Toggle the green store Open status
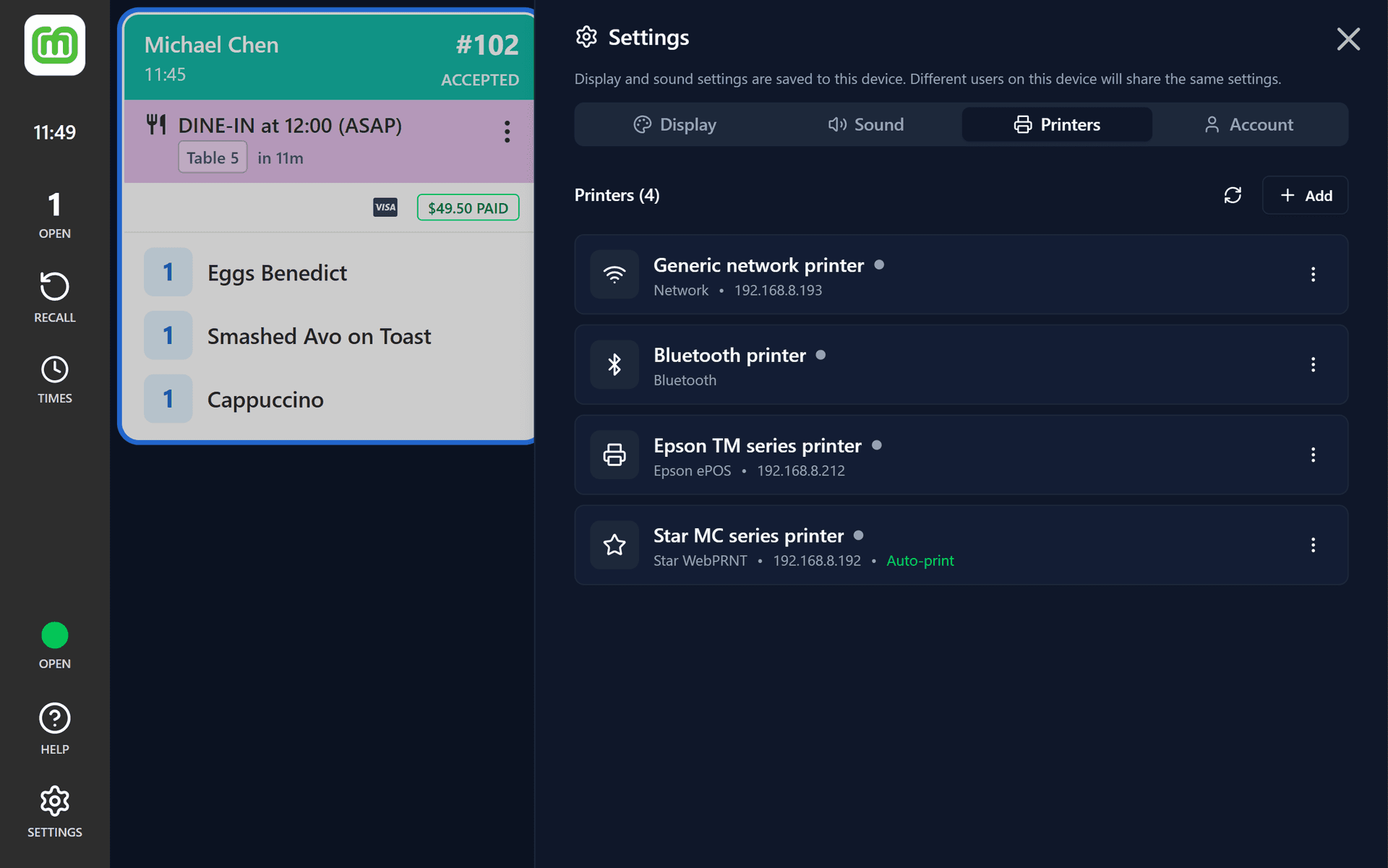This screenshot has width=1388, height=868. (x=54, y=636)
